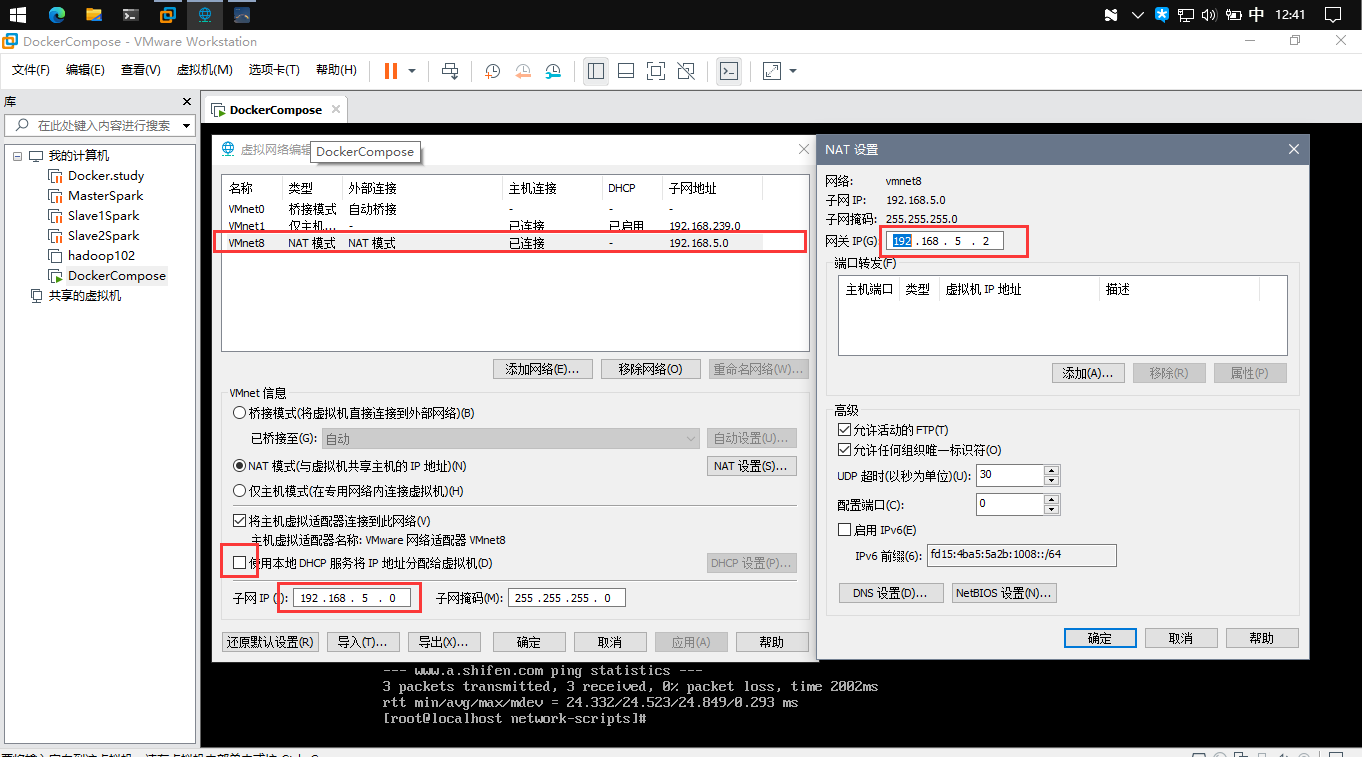
Task: Open File Explorer from the taskbar
Action: 93,15
